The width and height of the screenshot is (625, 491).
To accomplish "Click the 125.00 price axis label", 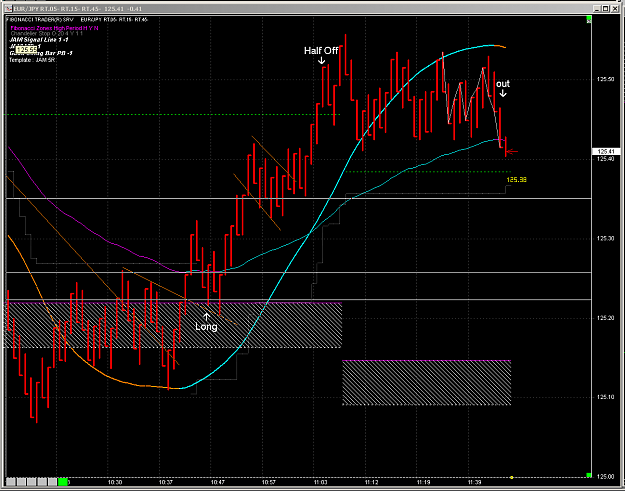I will pos(605,476).
